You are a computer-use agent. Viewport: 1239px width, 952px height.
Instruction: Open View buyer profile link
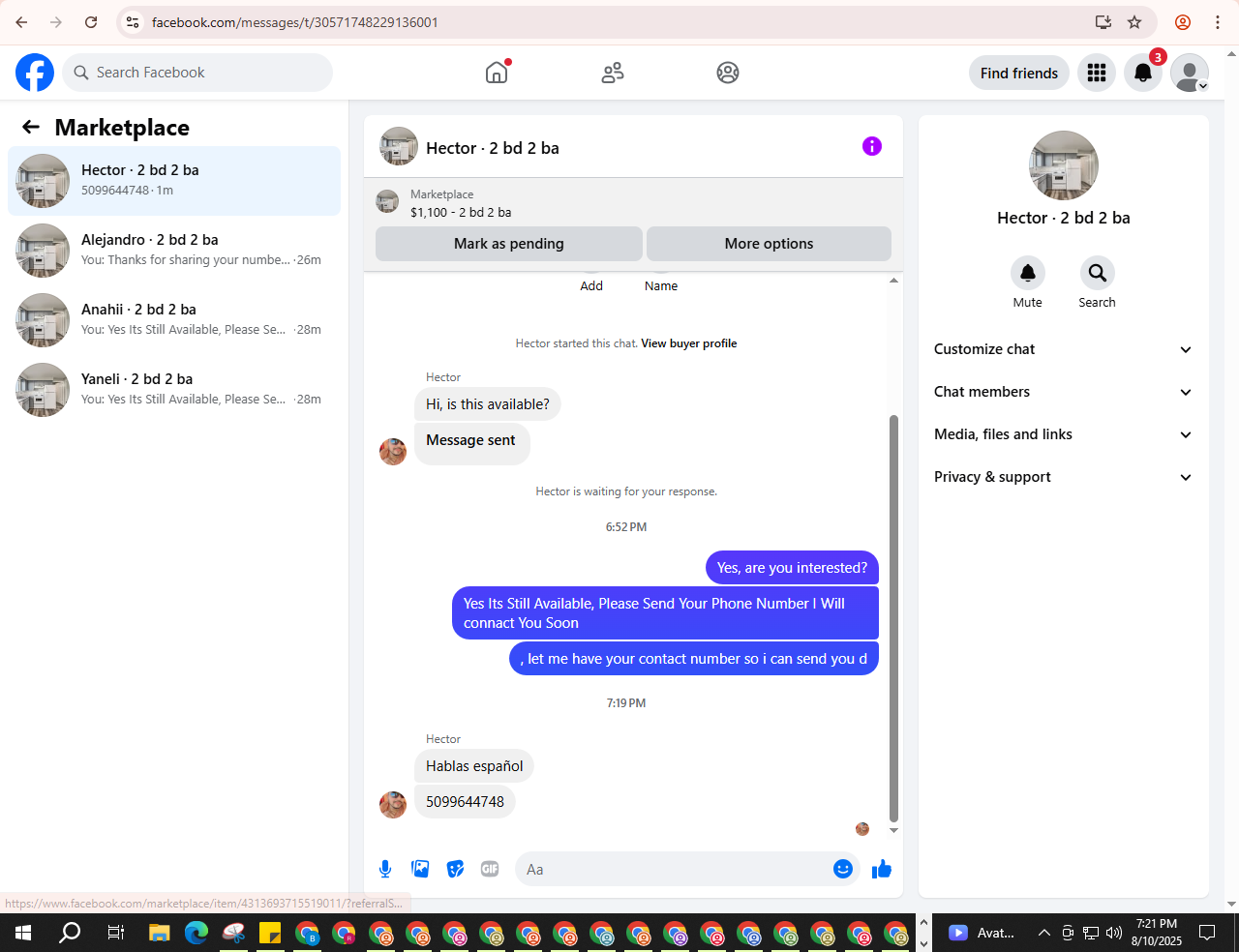pyautogui.click(x=688, y=343)
